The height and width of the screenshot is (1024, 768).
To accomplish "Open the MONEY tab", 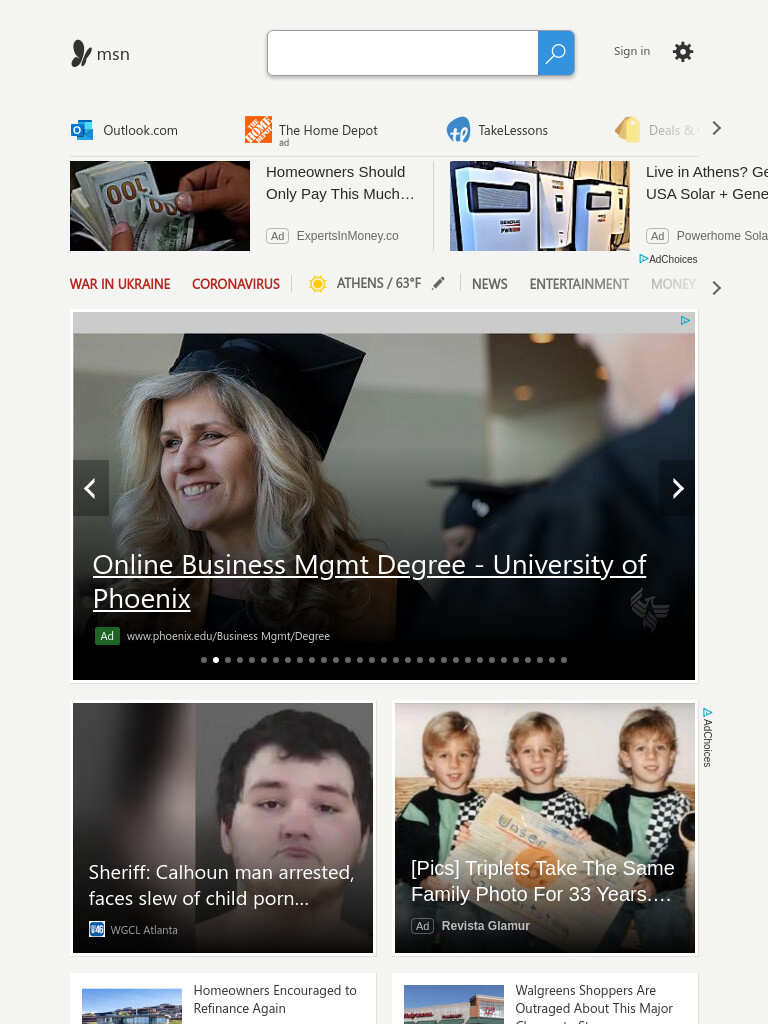I will (x=673, y=284).
